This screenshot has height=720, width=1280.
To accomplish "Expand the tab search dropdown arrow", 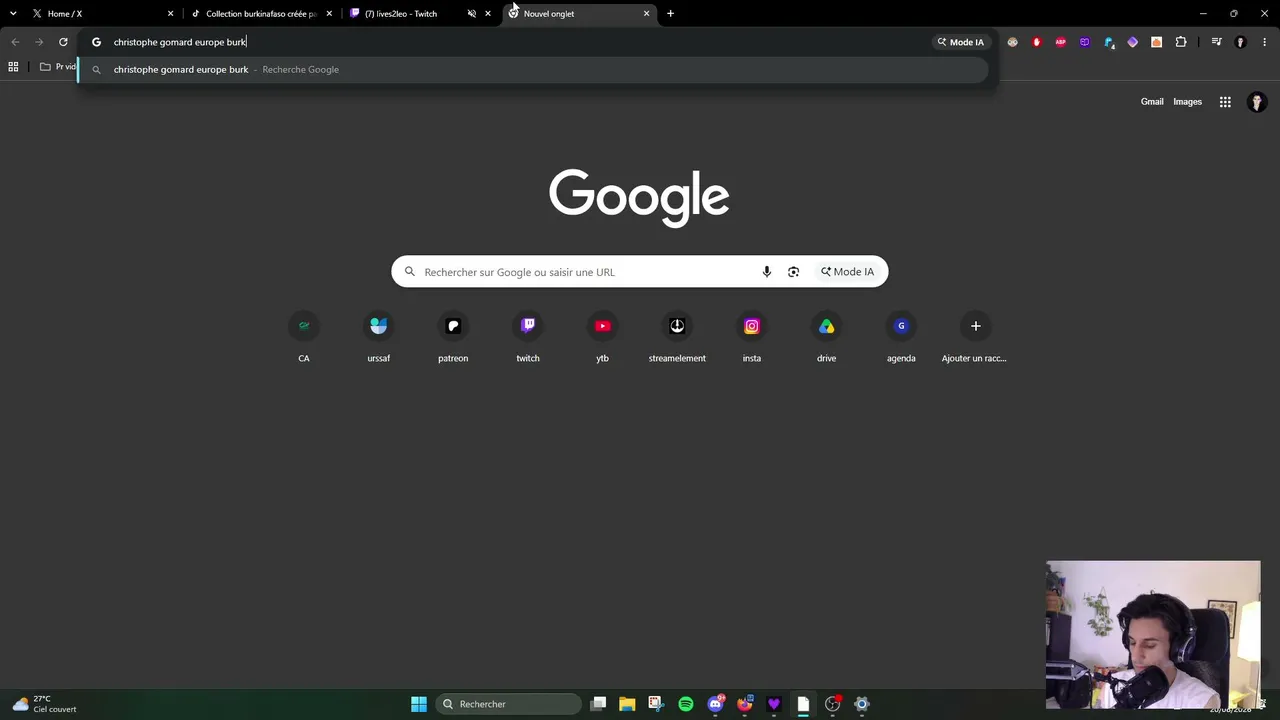I will [x=13, y=14].
